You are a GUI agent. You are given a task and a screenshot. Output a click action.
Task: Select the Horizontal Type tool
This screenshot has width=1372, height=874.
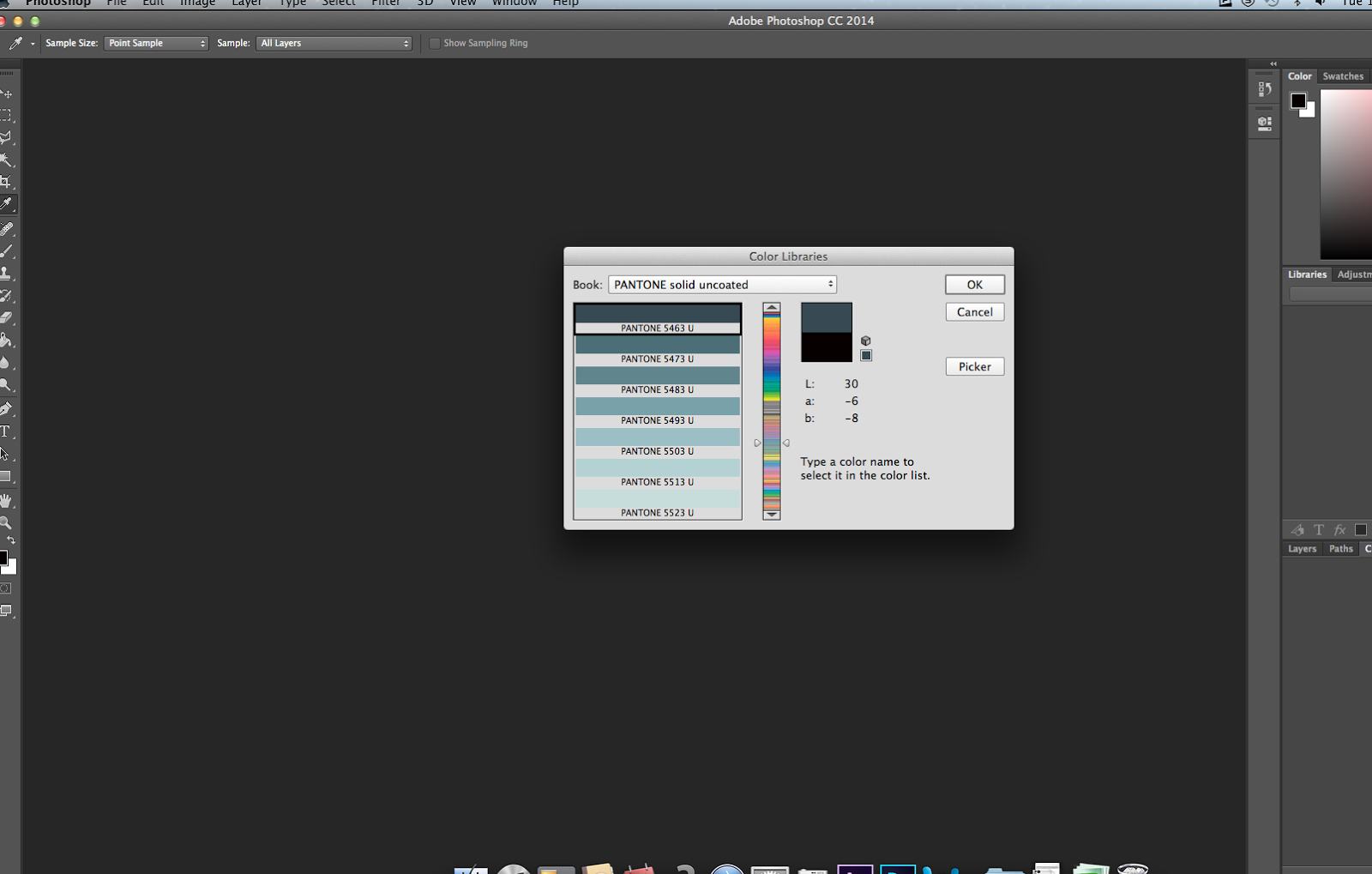pyautogui.click(x=6, y=431)
